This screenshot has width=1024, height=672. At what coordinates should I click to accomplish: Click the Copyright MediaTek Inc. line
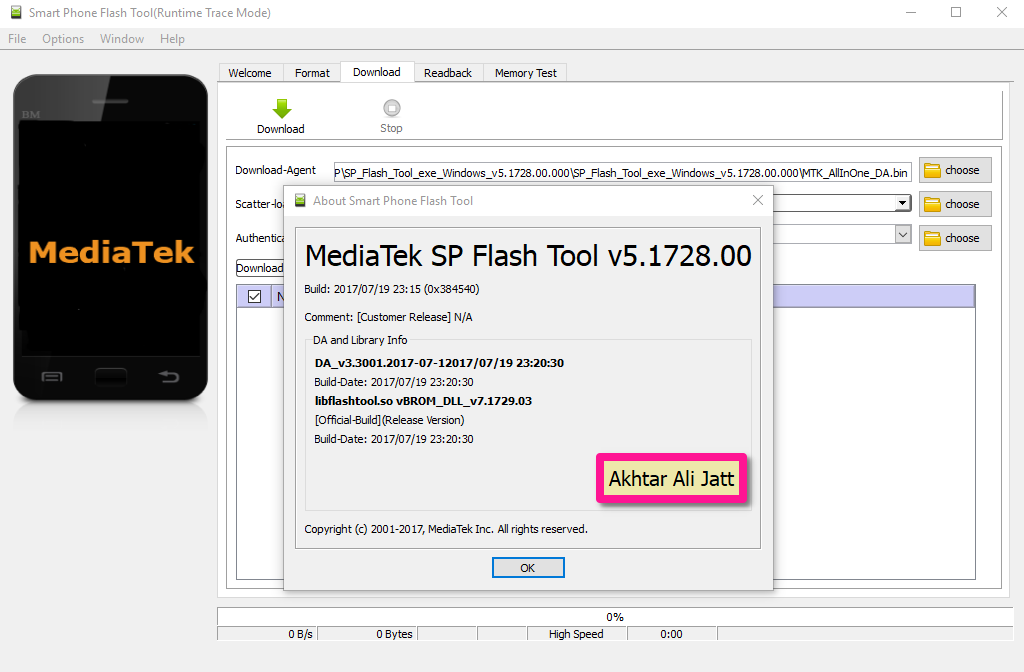(446, 529)
